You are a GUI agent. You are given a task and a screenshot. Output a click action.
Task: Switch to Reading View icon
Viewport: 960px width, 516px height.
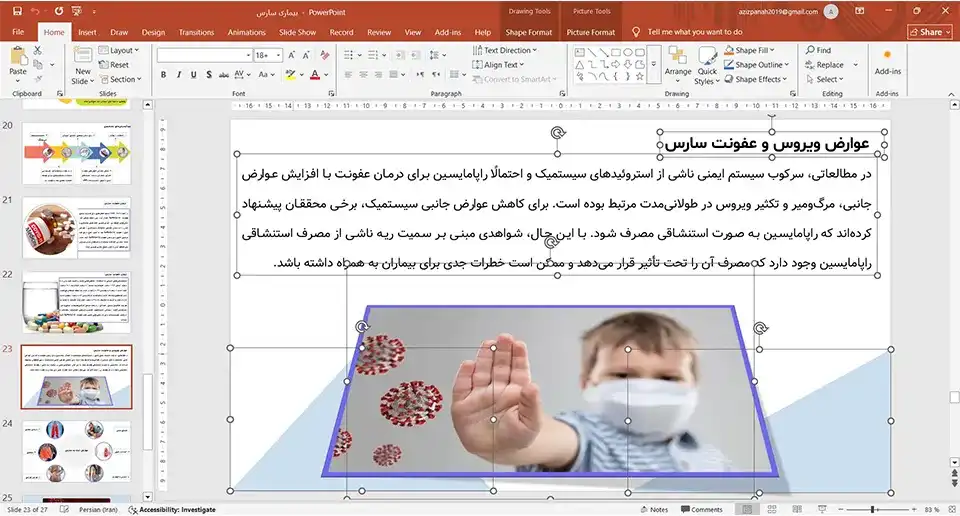(797, 509)
